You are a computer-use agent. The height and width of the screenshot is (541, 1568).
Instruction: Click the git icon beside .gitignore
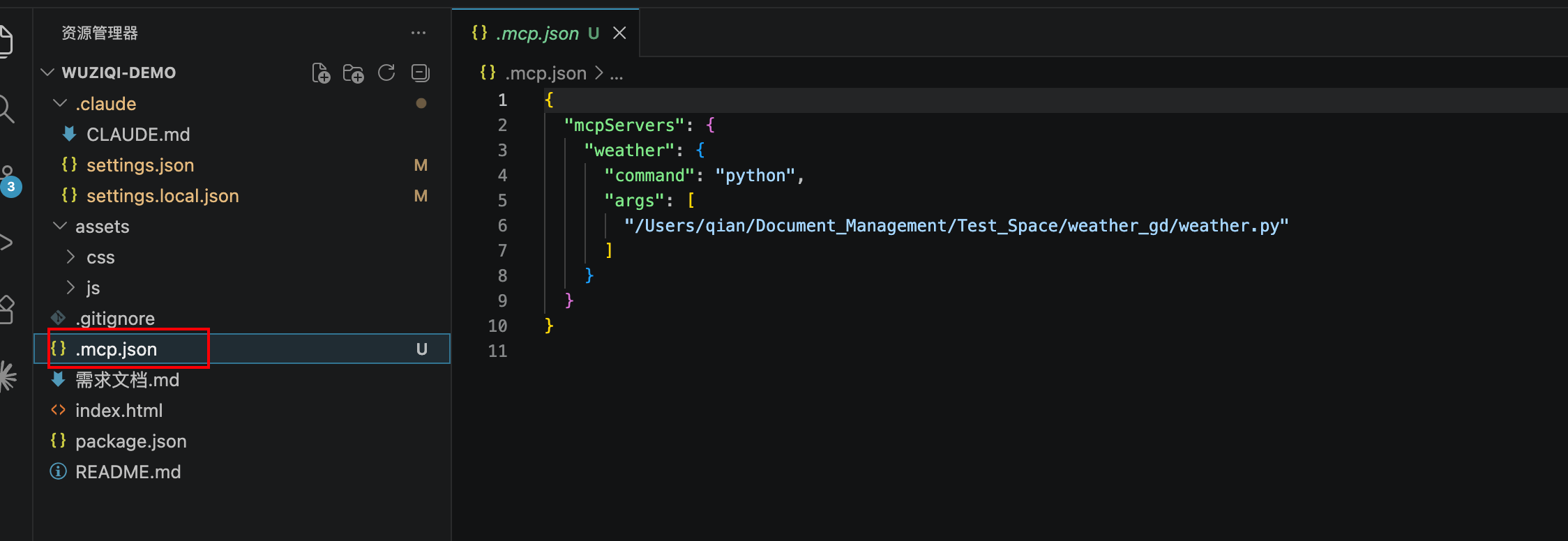pos(59,318)
